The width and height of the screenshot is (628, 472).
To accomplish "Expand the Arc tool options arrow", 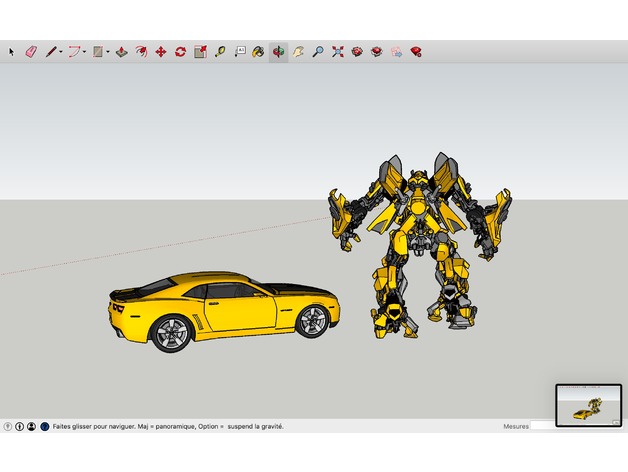I will (x=85, y=52).
